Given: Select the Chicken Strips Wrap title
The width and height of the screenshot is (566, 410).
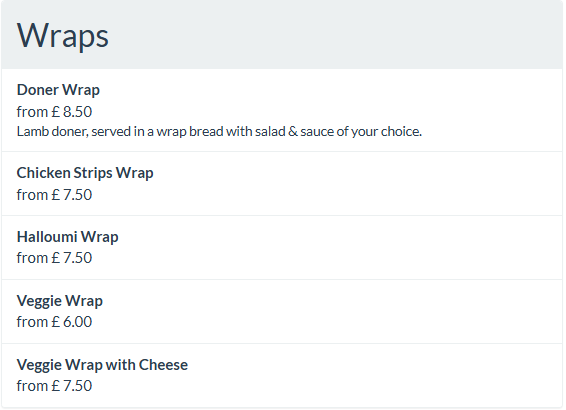Looking at the screenshot, I should (85, 173).
